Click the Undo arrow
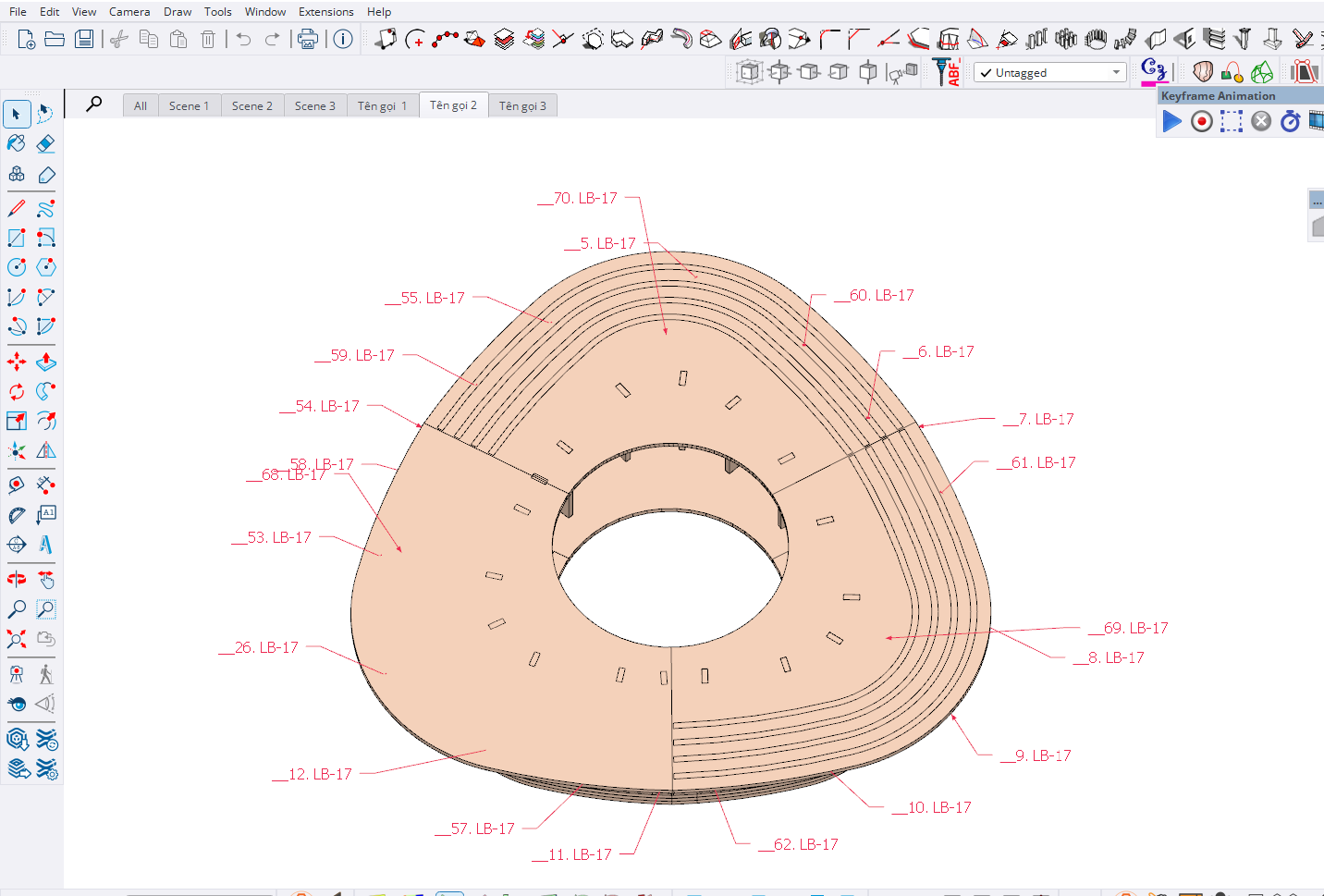This screenshot has width=1324, height=896. point(243,39)
